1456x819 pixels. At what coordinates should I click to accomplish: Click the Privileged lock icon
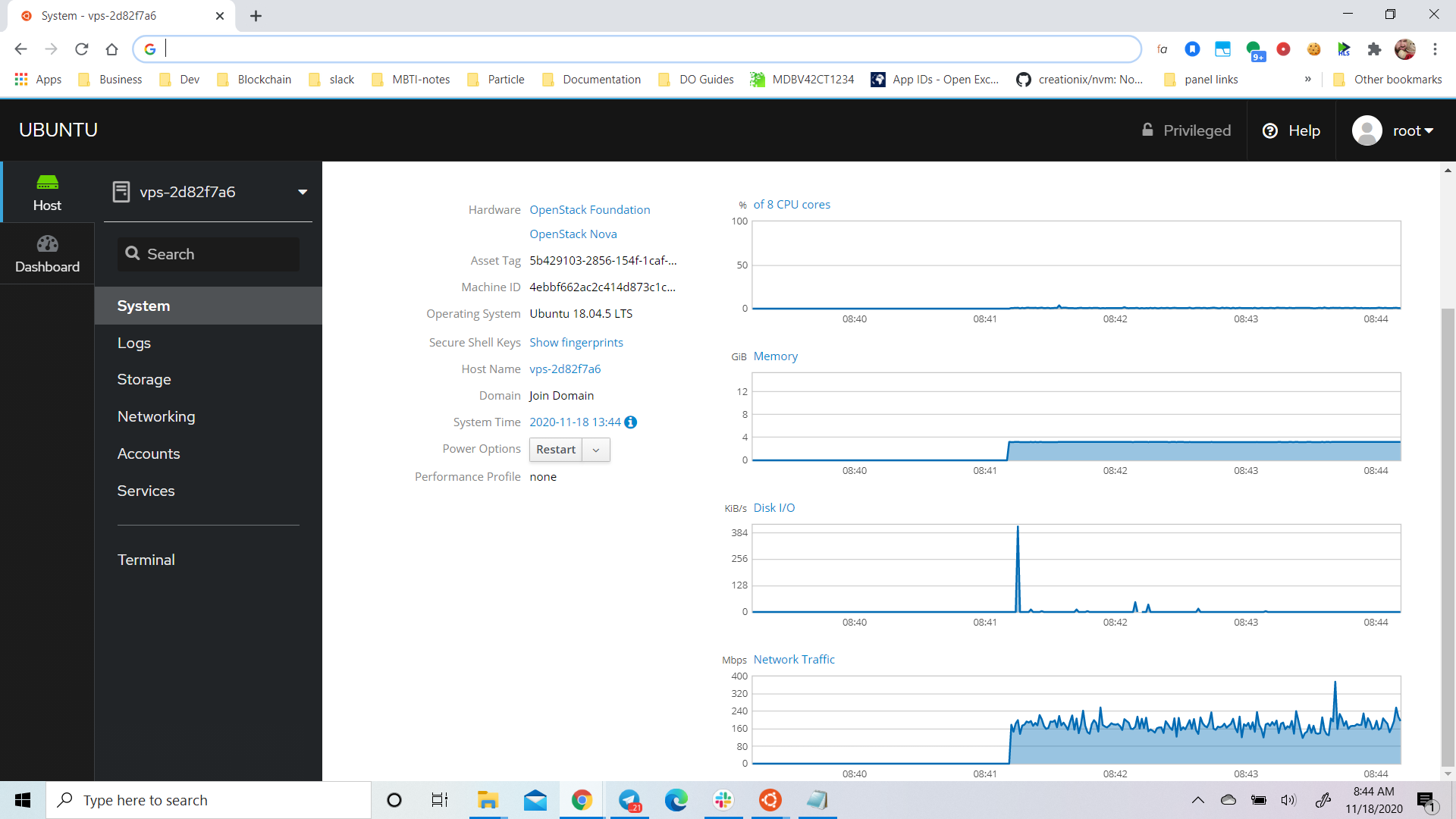[x=1148, y=130]
